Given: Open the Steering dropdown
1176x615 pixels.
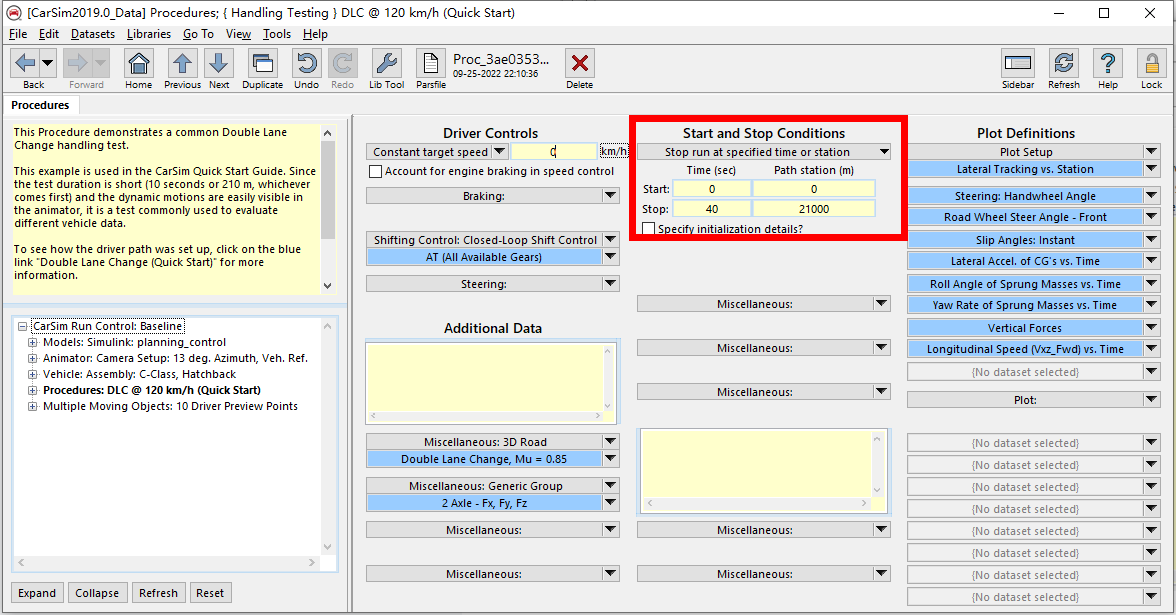Looking at the screenshot, I should click(610, 284).
